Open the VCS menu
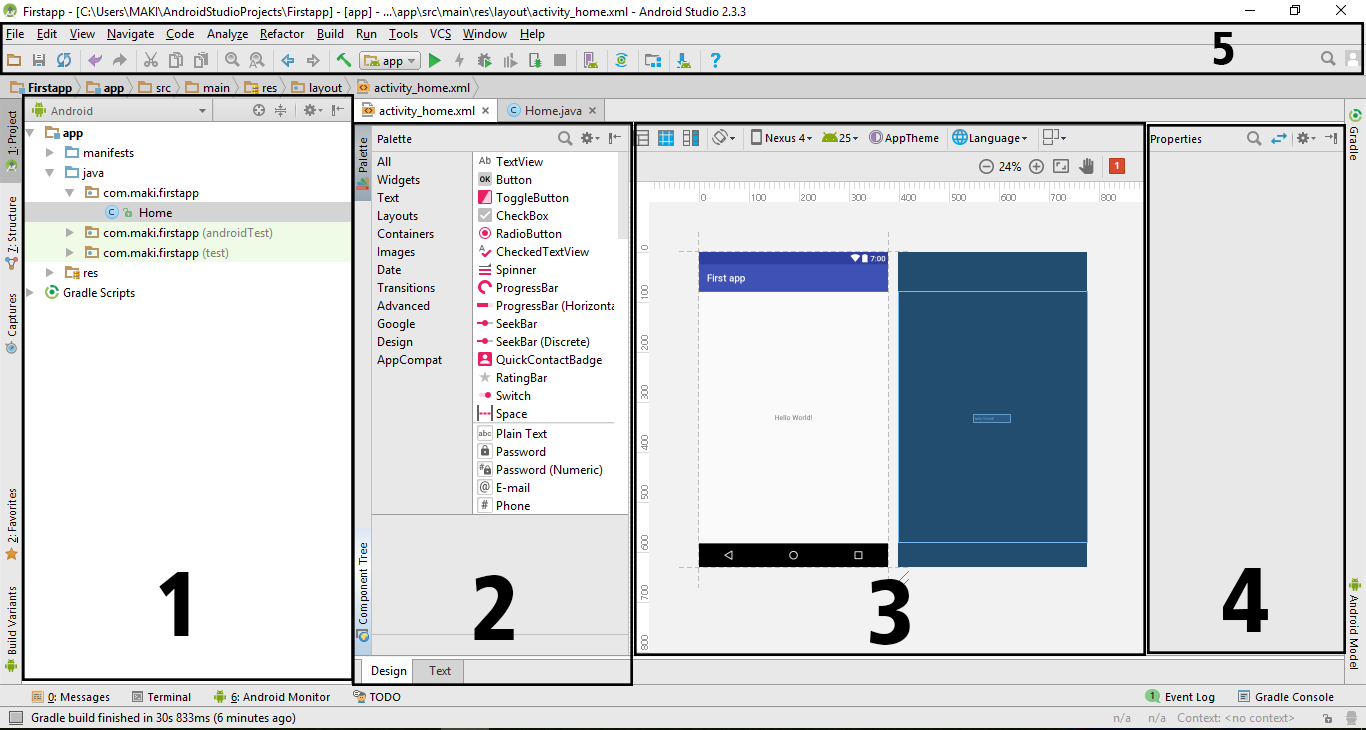This screenshot has width=1366, height=730. (440, 34)
